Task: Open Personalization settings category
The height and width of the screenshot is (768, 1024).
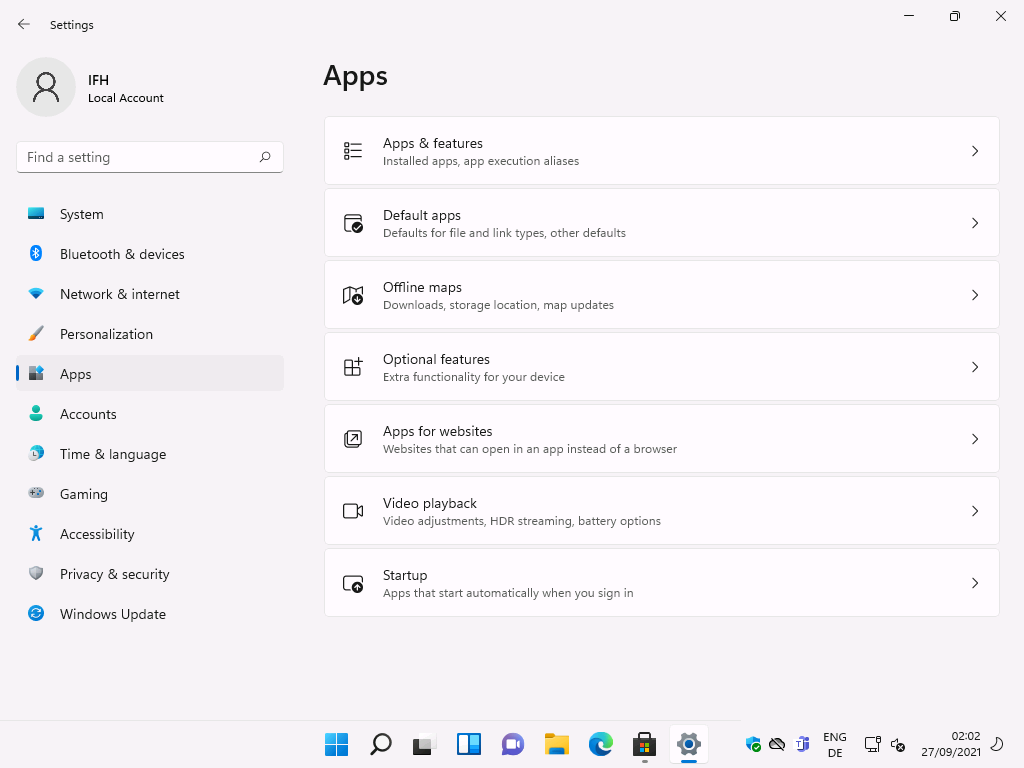Action: pyautogui.click(x=150, y=334)
